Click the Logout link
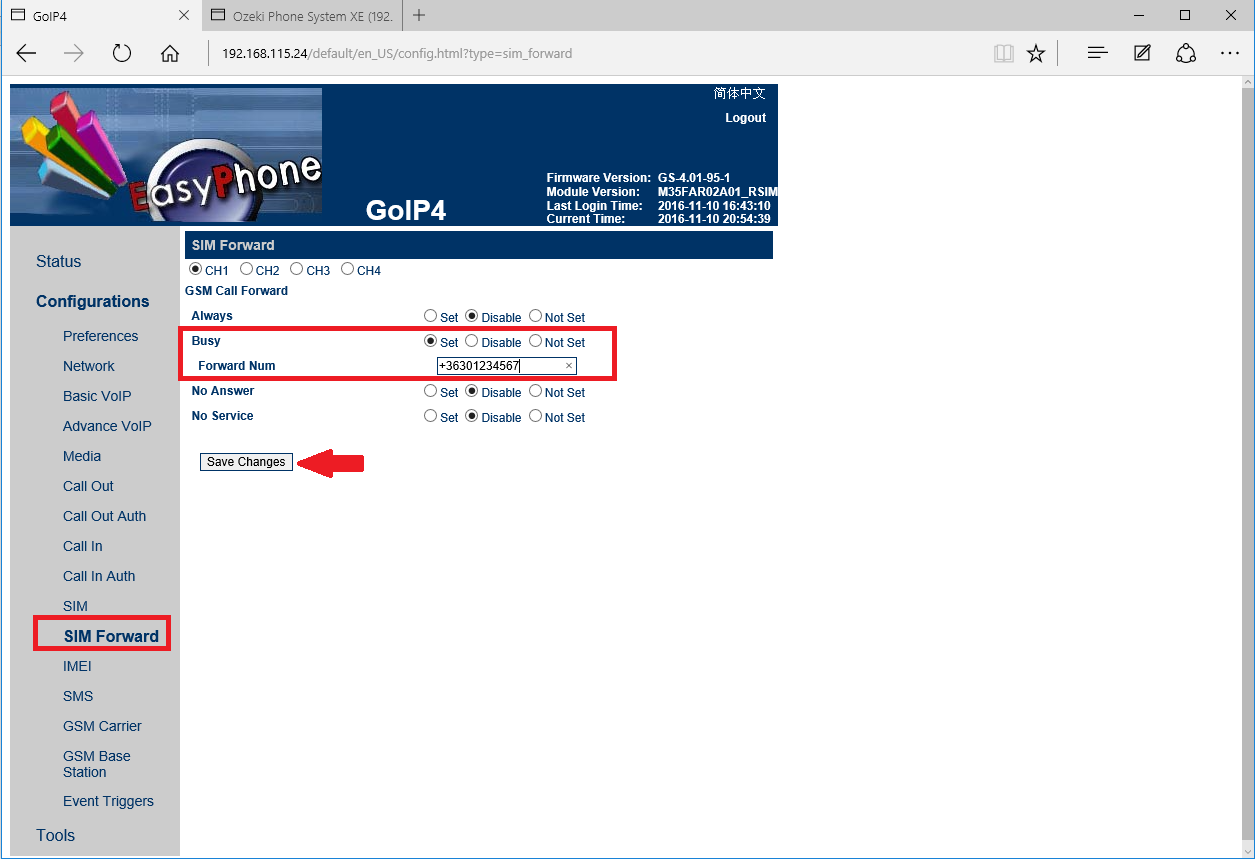Image resolution: width=1255 pixels, height=859 pixels. tap(745, 118)
